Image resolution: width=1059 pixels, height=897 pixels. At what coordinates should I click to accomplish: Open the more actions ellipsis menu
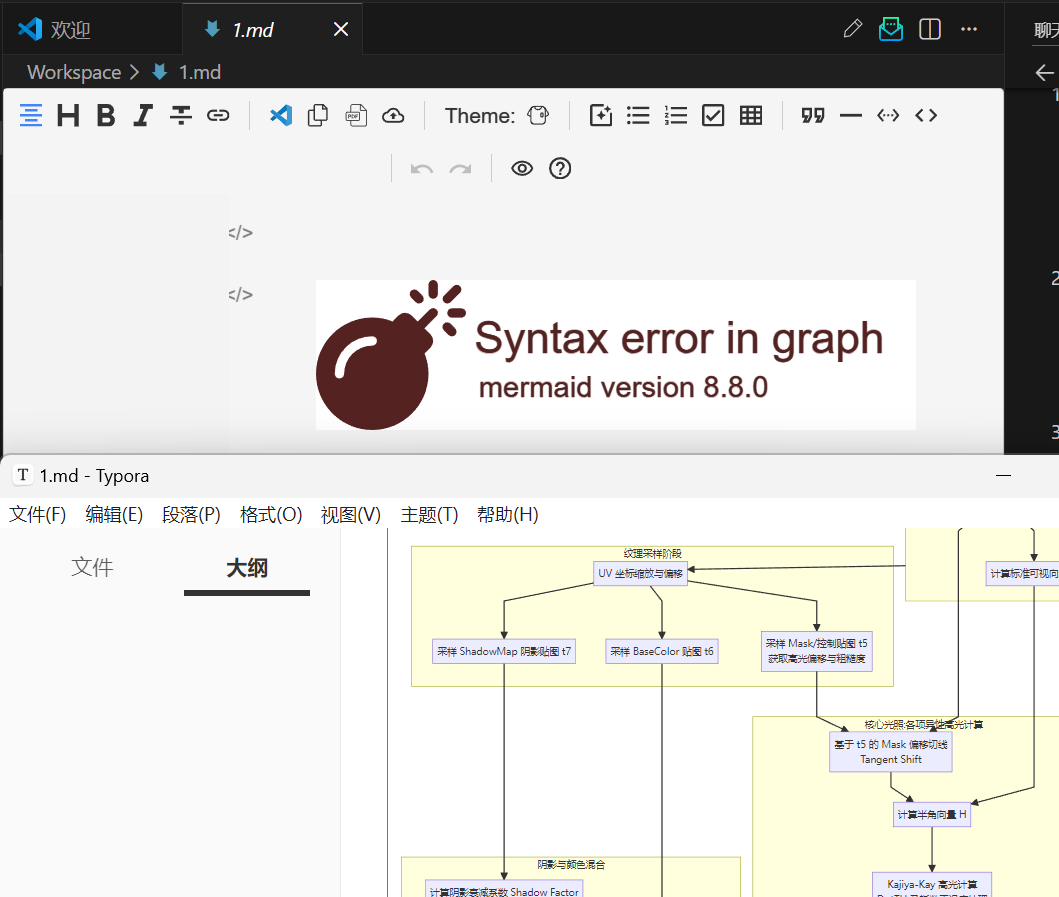point(969,29)
